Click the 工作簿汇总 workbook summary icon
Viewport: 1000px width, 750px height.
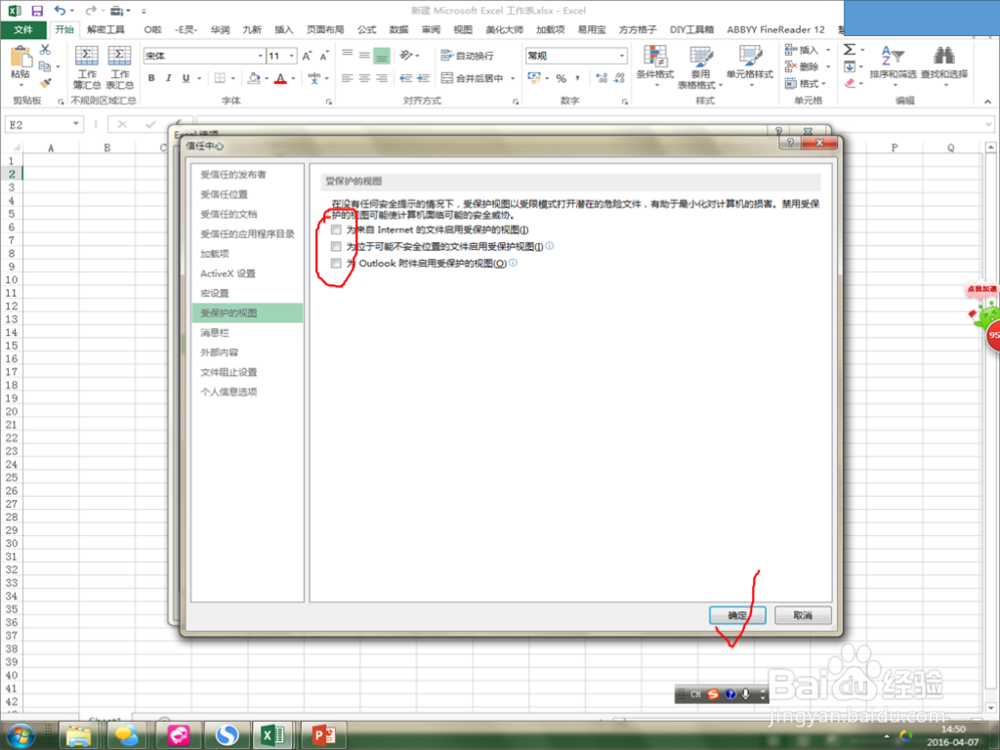coord(87,56)
